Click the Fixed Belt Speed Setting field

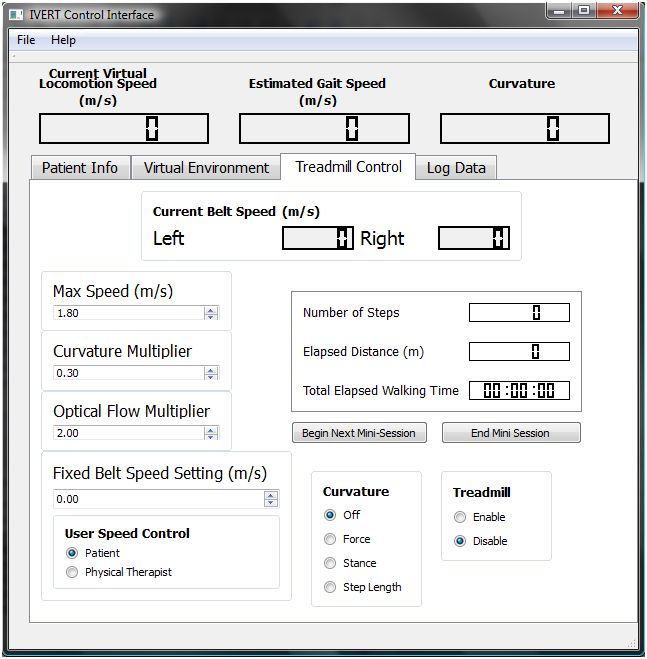pyautogui.click(x=158, y=498)
